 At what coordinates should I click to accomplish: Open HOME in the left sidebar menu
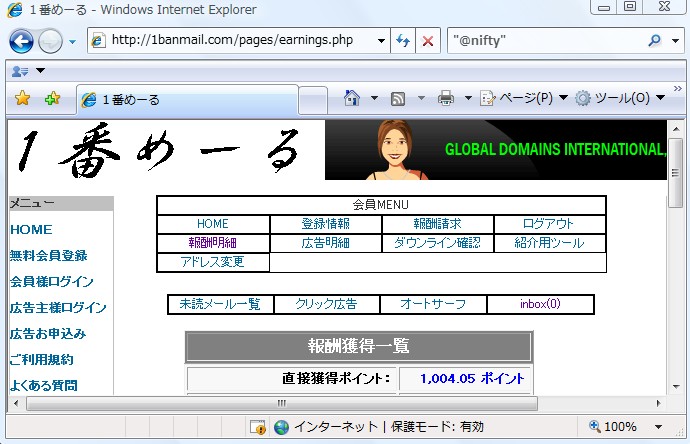(31, 230)
